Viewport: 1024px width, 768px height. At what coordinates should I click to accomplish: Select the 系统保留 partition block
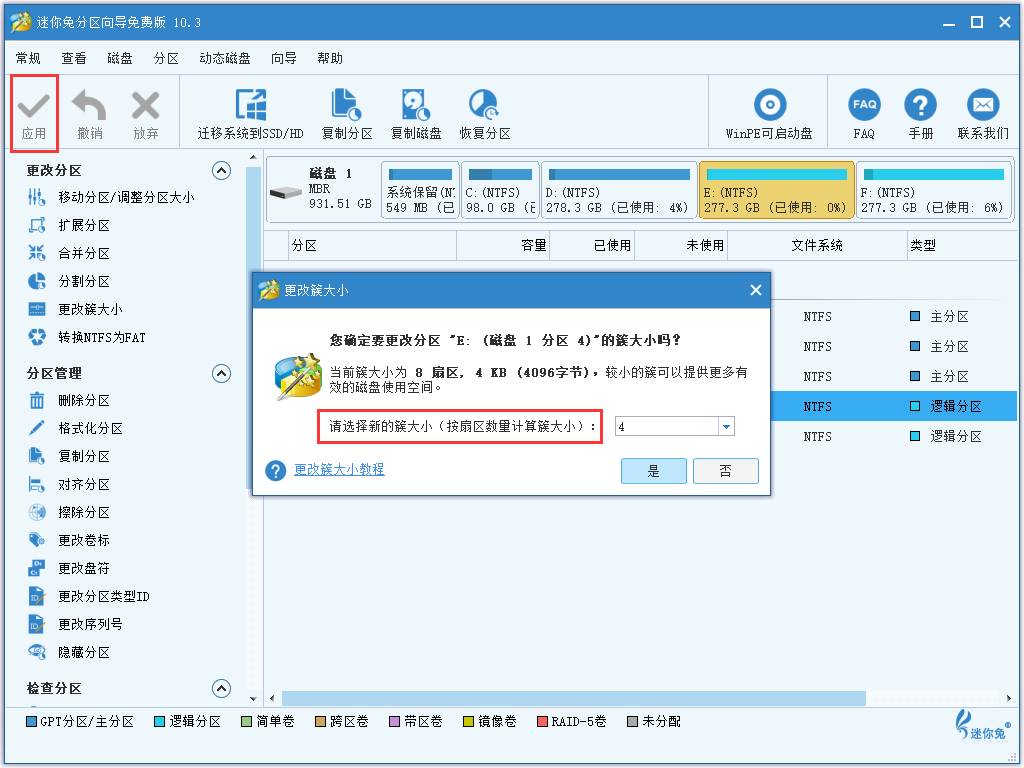pyautogui.click(x=421, y=191)
